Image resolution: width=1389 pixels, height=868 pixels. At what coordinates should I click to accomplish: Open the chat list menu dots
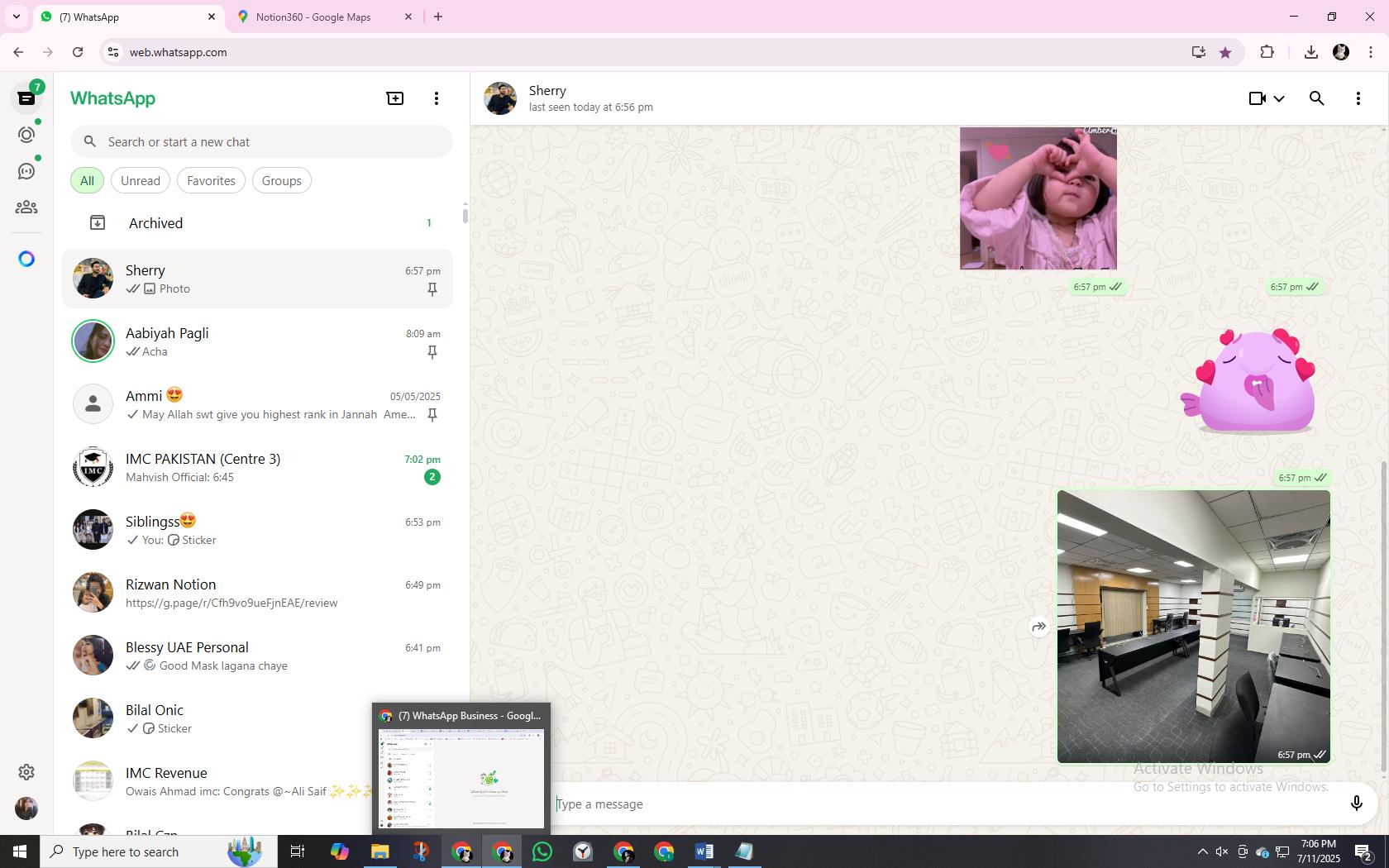point(437,98)
